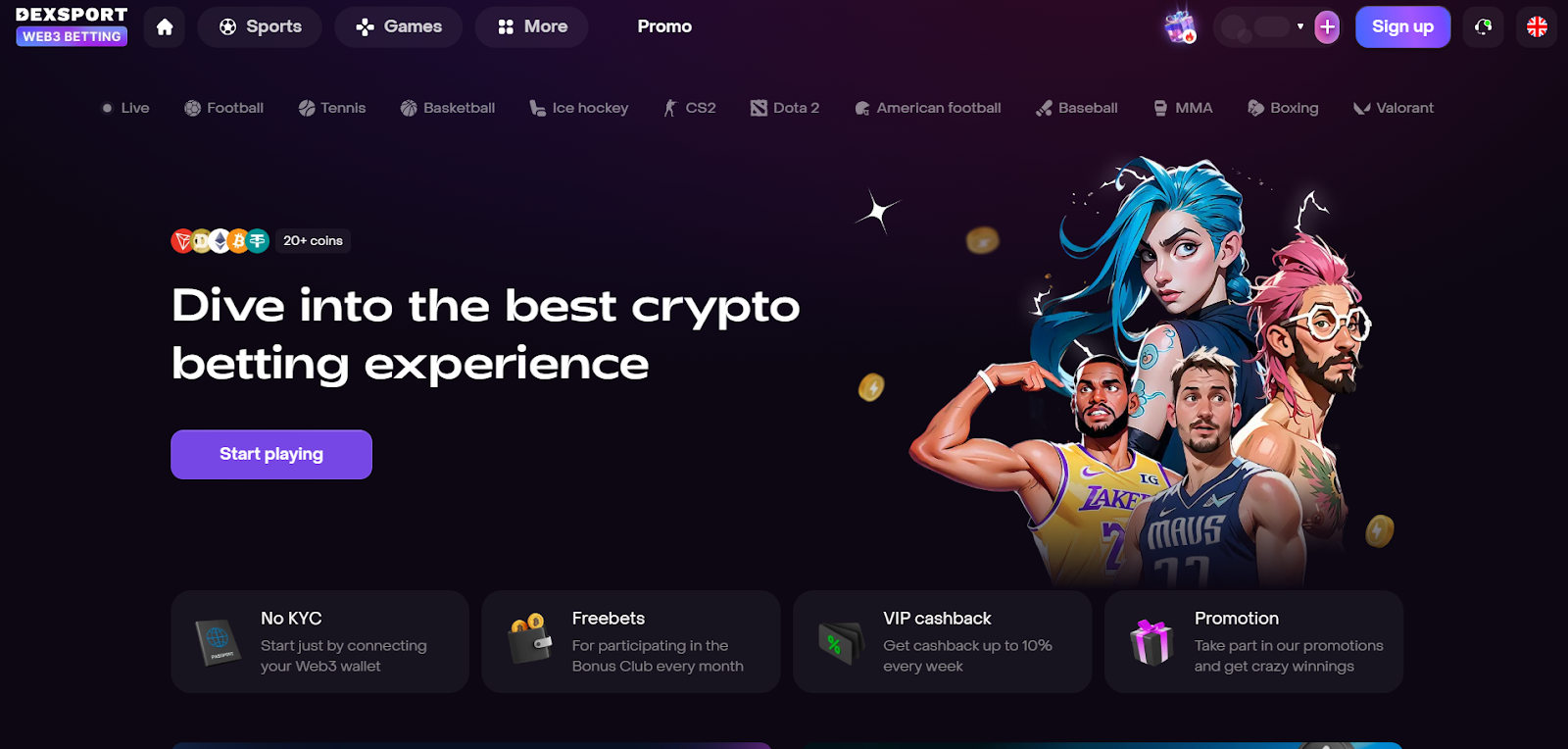Open the support headset icon

(x=1484, y=27)
